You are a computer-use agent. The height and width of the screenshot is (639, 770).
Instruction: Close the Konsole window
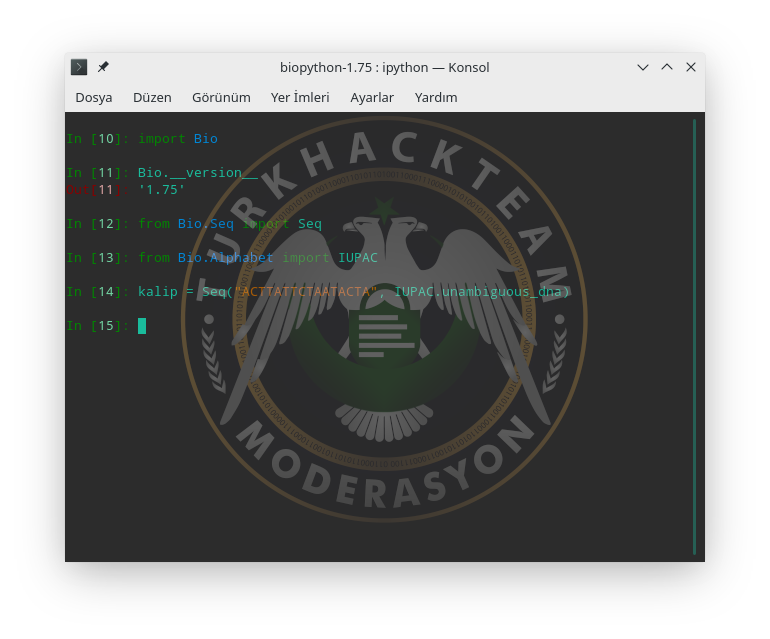pos(691,67)
